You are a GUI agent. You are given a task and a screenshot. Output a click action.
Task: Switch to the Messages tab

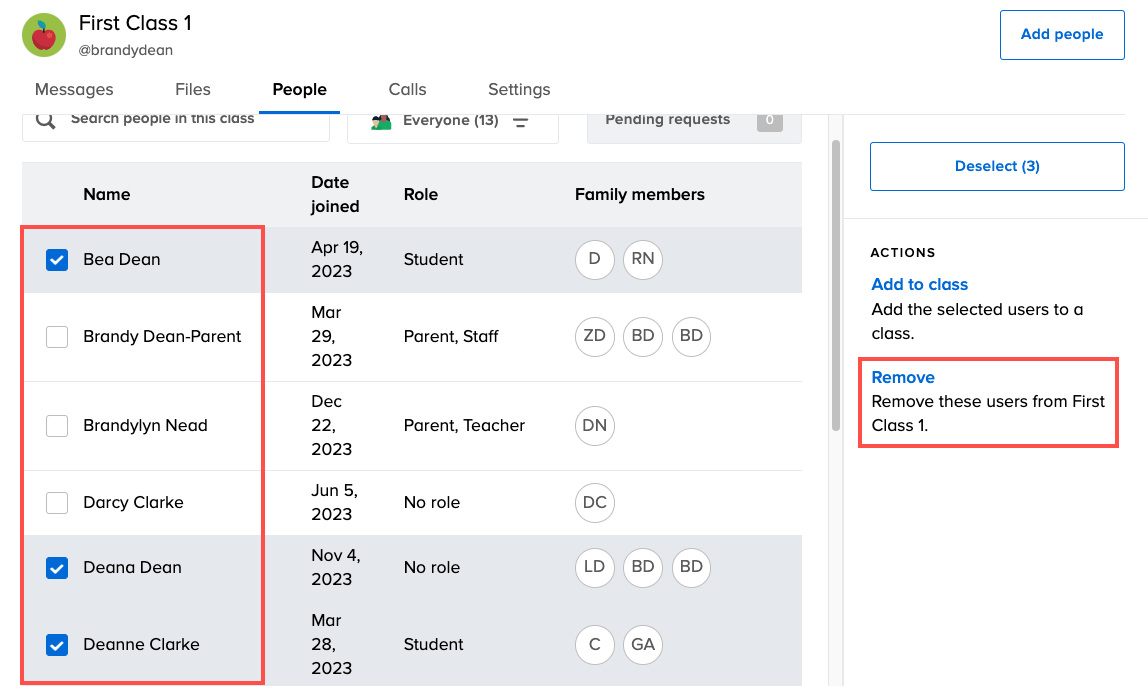pos(74,89)
